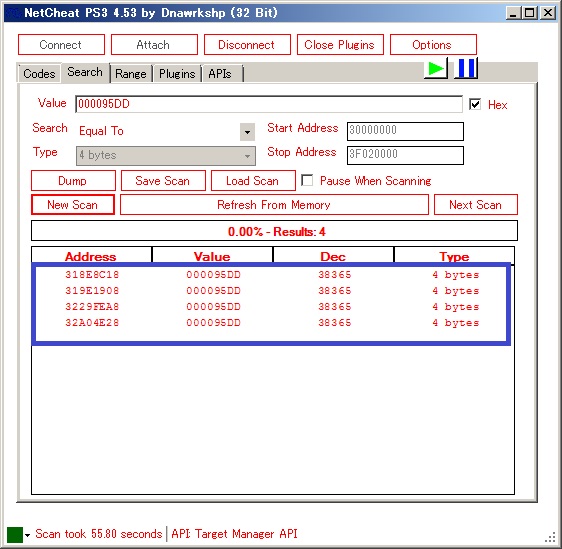Click the scan progress bar showing Results: 4

pos(275,231)
